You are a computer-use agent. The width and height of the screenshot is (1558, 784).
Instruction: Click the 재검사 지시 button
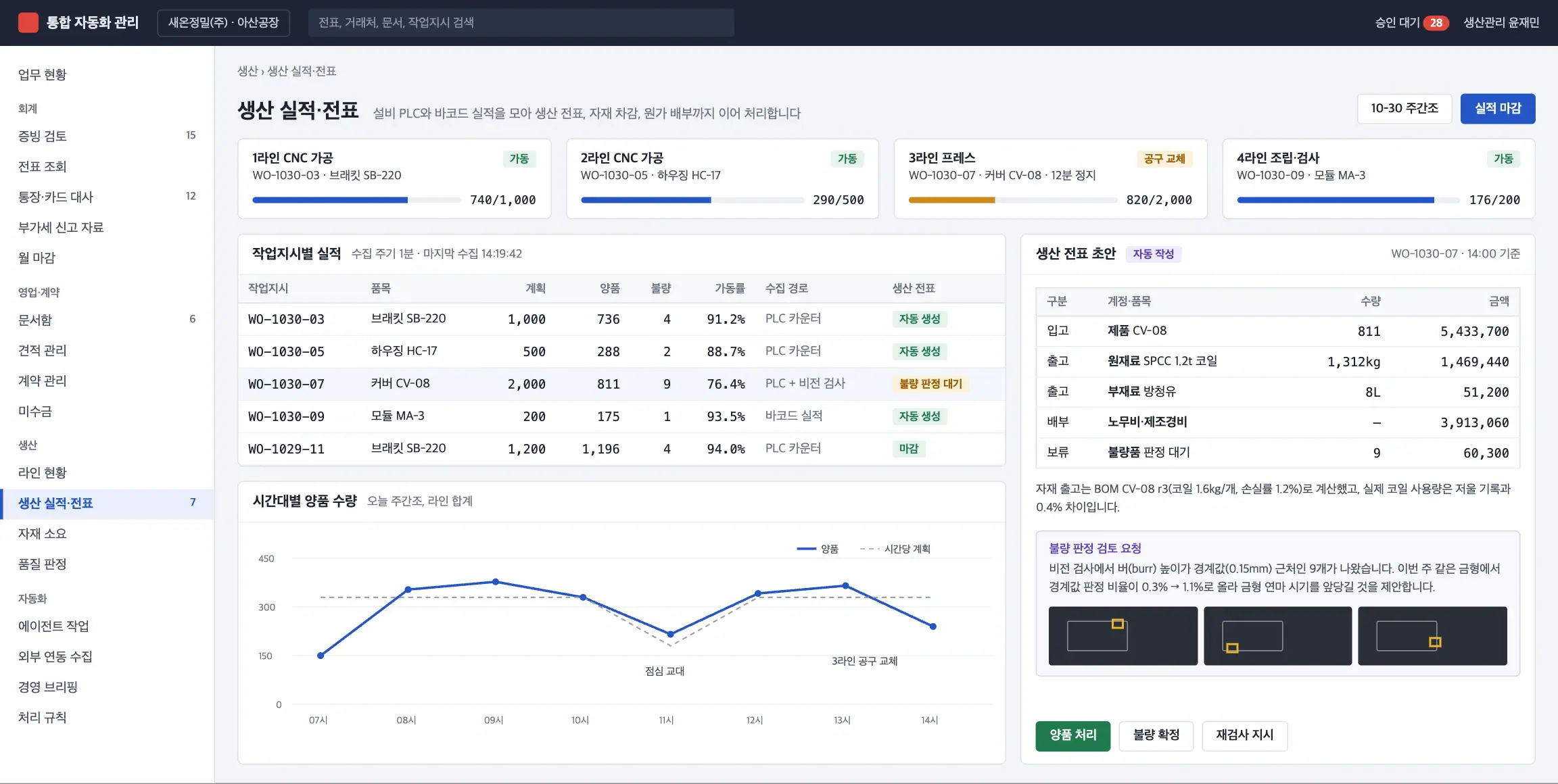pos(1244,735)
